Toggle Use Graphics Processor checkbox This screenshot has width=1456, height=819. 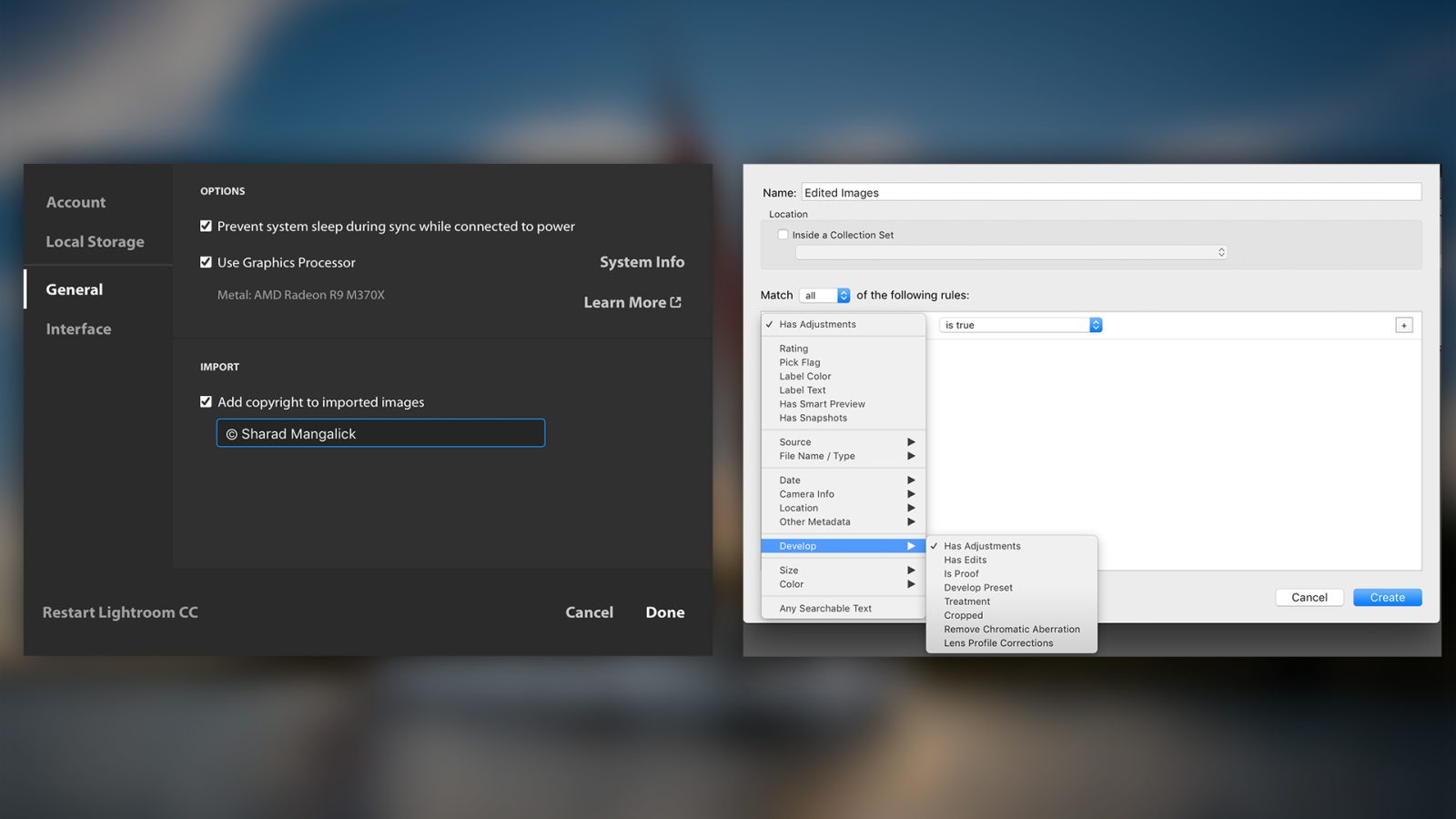[x=206, y=262]
